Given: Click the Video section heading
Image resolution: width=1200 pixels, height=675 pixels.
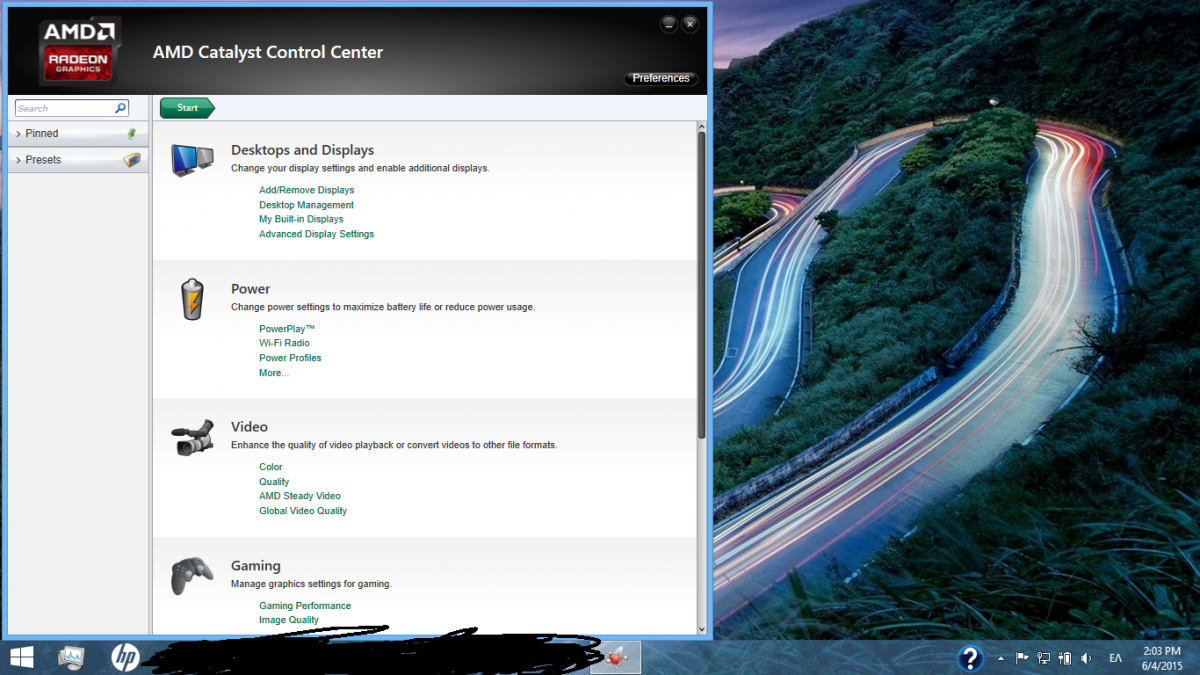Looking at the screenshot, I should click(x=249, y=427).
